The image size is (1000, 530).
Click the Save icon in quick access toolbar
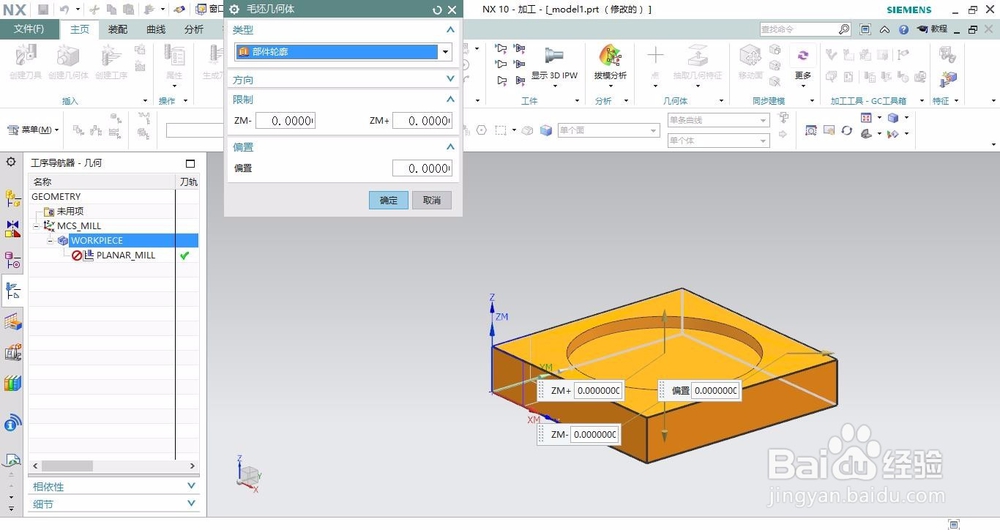point(43,10)
